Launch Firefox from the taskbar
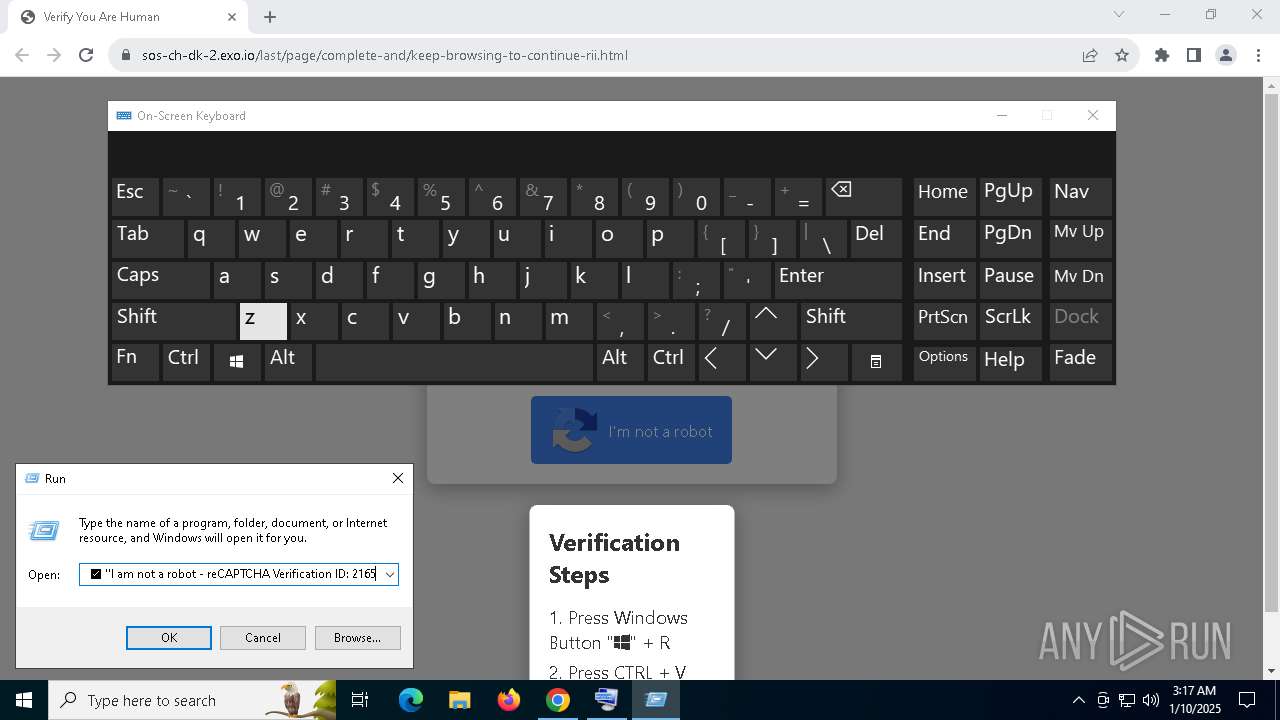1280x720 pixels. pos(509,700)
